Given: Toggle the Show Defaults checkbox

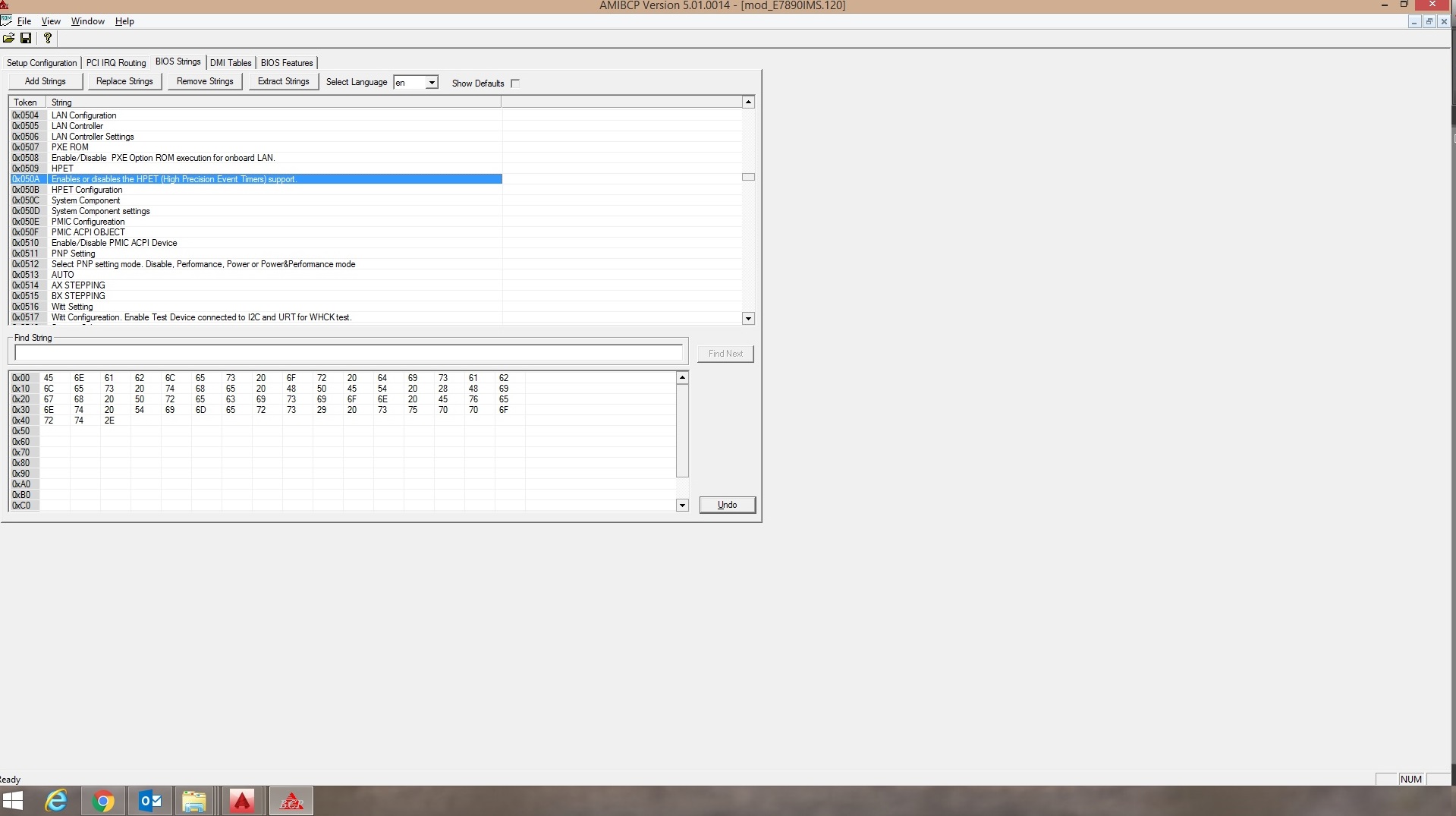Looking at the screenshot, I should pyautogui.click(x=515, y=83).
